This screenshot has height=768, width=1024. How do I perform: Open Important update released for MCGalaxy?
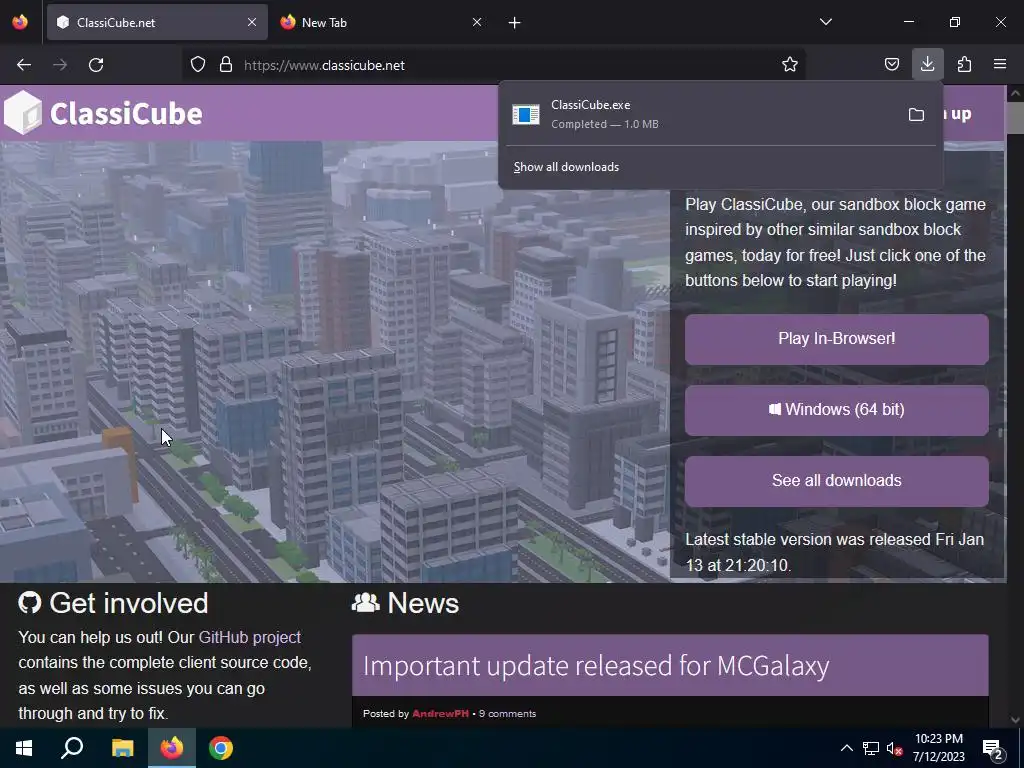[596, 666]
